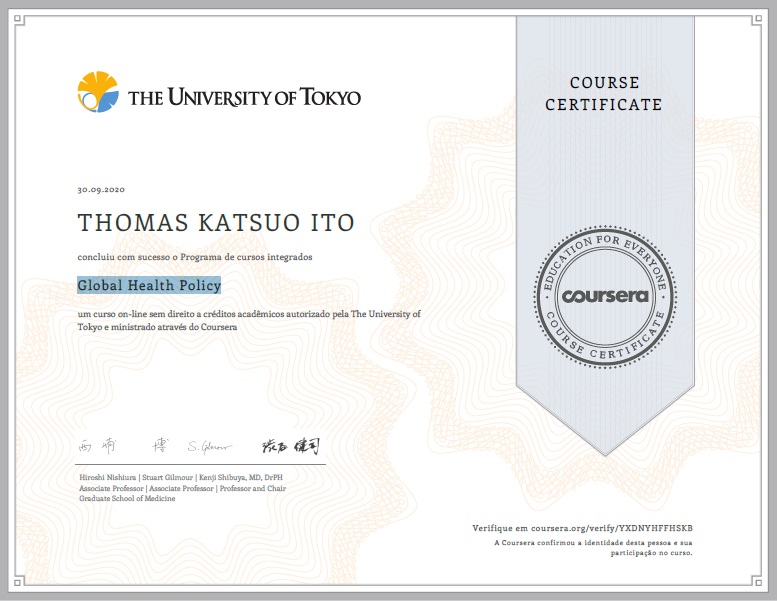Click the date 30.09.2020

click(101, 189)
